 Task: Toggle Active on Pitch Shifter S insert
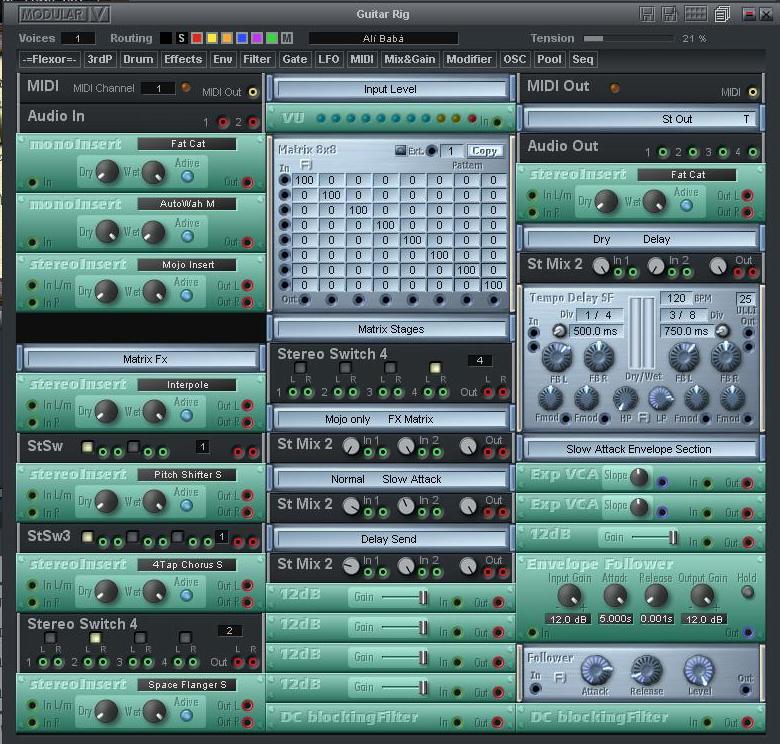coord(187,505)
